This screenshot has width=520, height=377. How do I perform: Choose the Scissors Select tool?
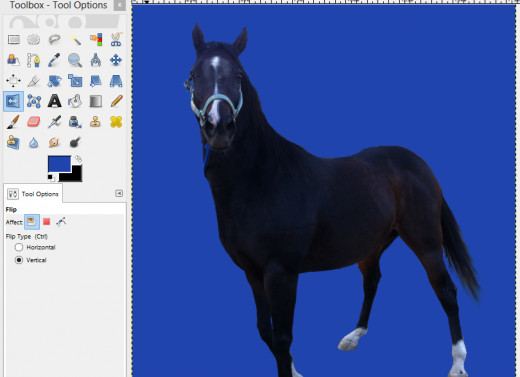(116, 40)
